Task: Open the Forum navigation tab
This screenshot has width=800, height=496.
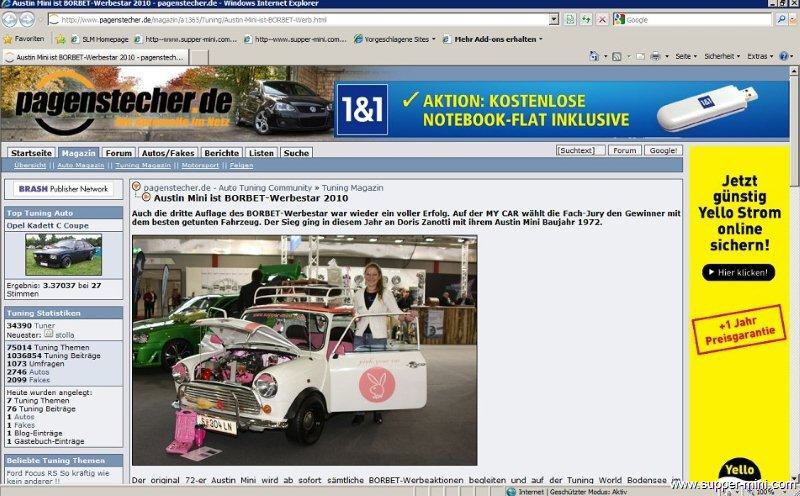Action: click(x=119, y=153)
